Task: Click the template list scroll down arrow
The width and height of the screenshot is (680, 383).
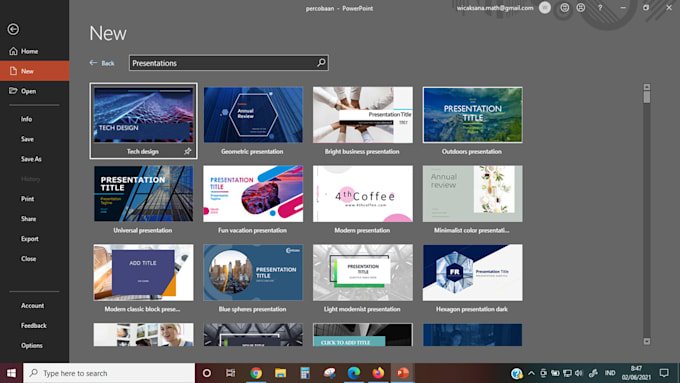Action: pyautogui.click(x=647, y=341)
